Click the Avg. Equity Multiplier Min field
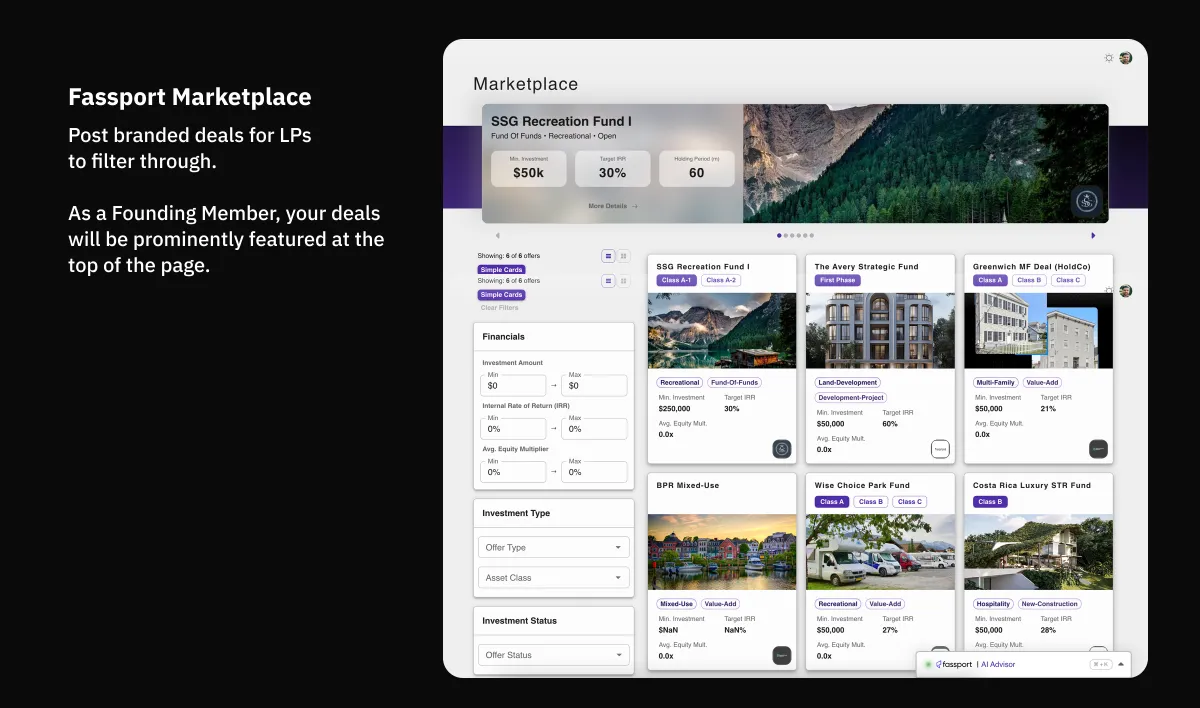 (514, 471)
